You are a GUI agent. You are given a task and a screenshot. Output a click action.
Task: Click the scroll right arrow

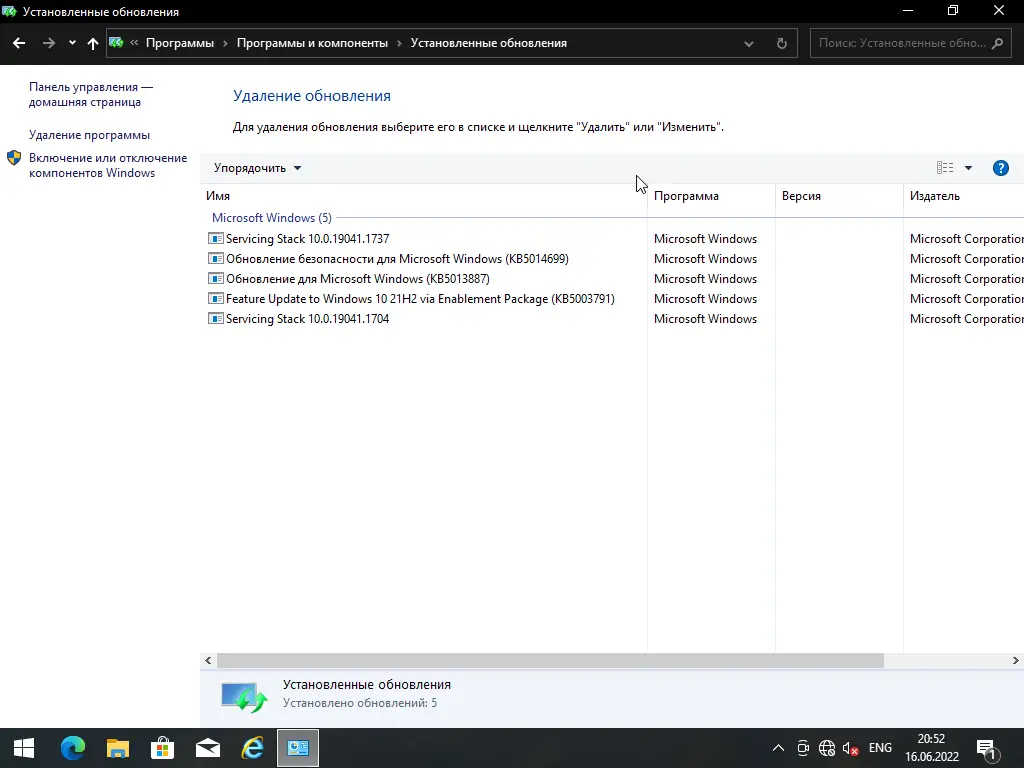(1016, 661)
